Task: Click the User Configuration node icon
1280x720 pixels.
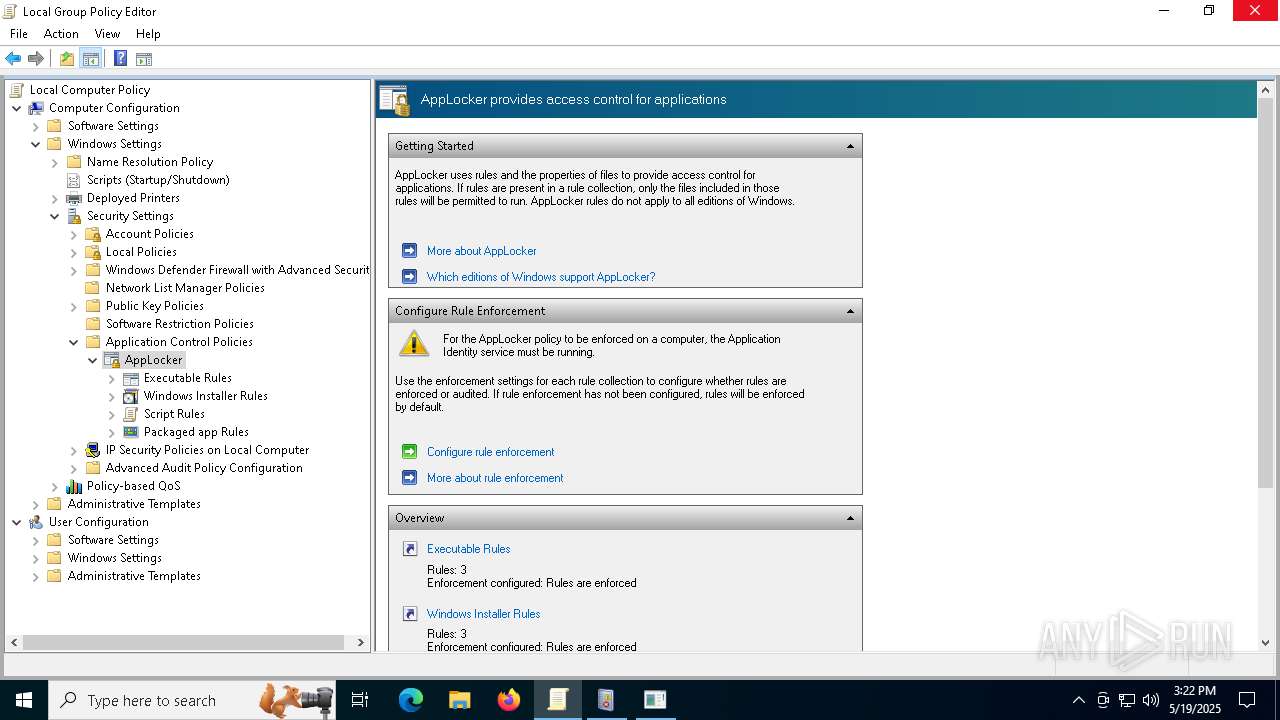Action: click(36, 522)
